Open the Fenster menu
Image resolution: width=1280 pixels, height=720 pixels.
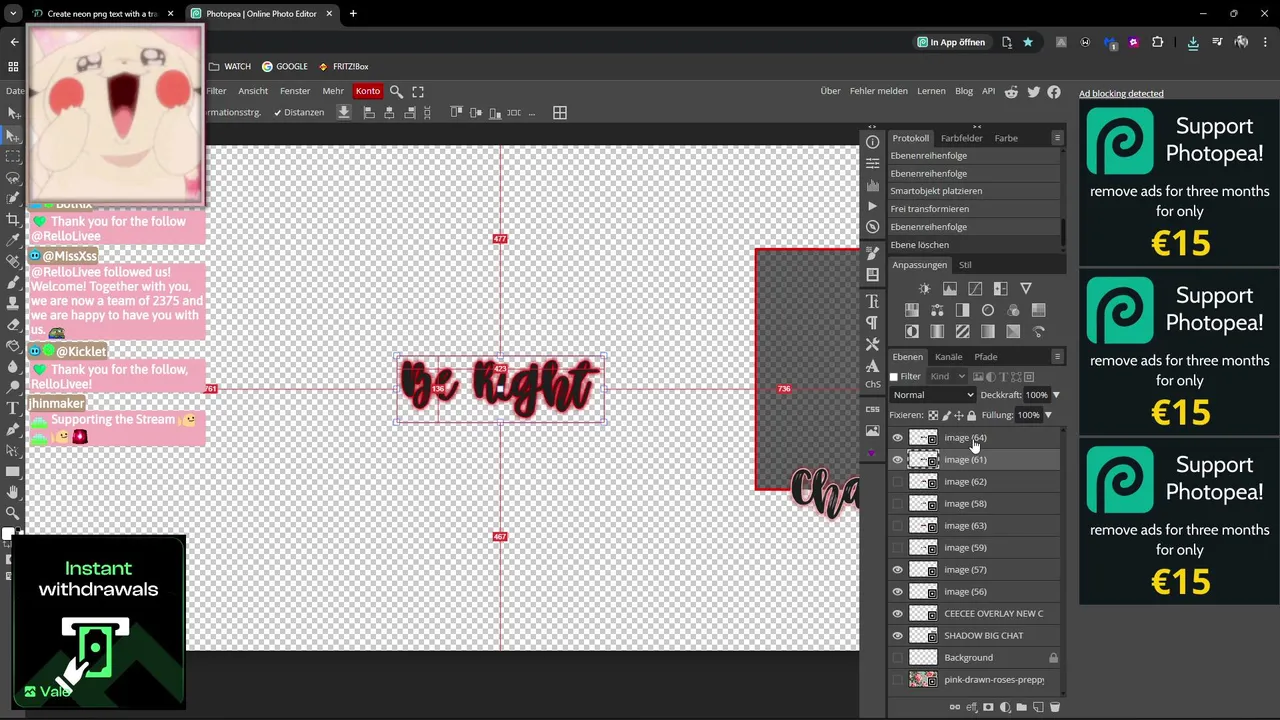[295, 91]
